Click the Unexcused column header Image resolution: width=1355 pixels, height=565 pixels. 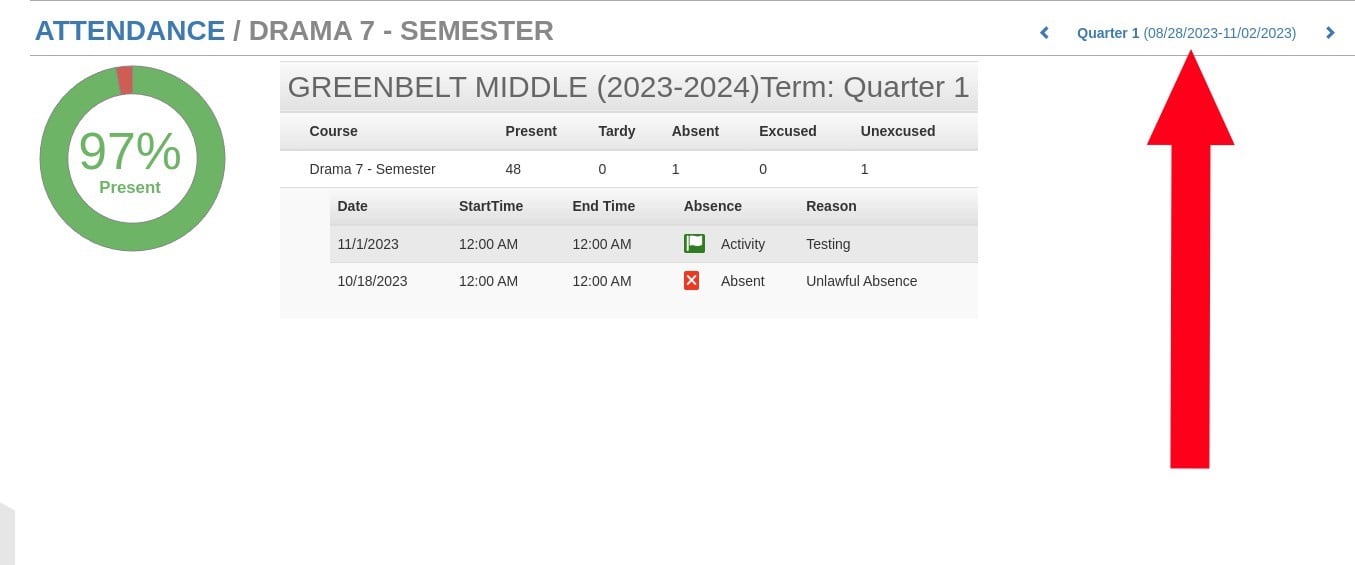[897, 131]
